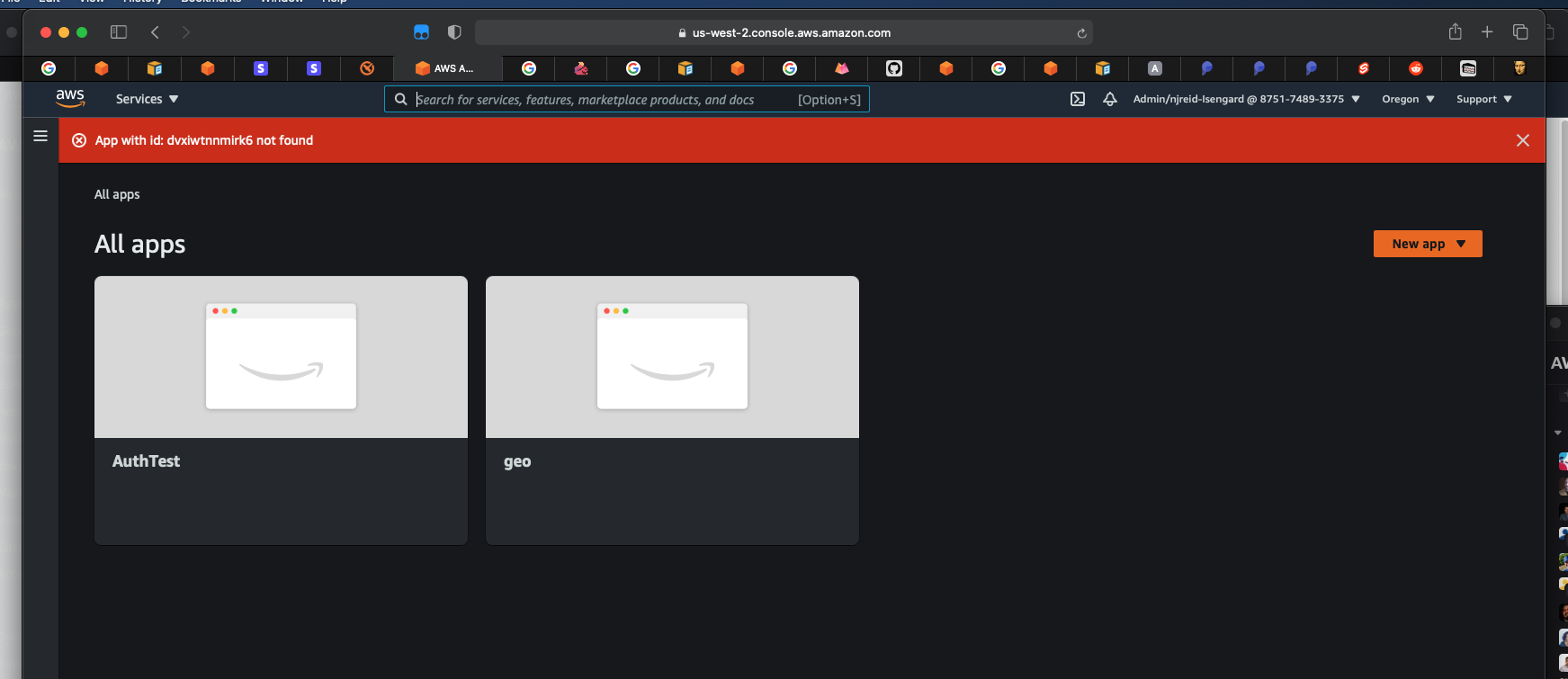This screenshot has height=679, width=1568.
Task: Go back in Safari history
Action: pos(156,32)
